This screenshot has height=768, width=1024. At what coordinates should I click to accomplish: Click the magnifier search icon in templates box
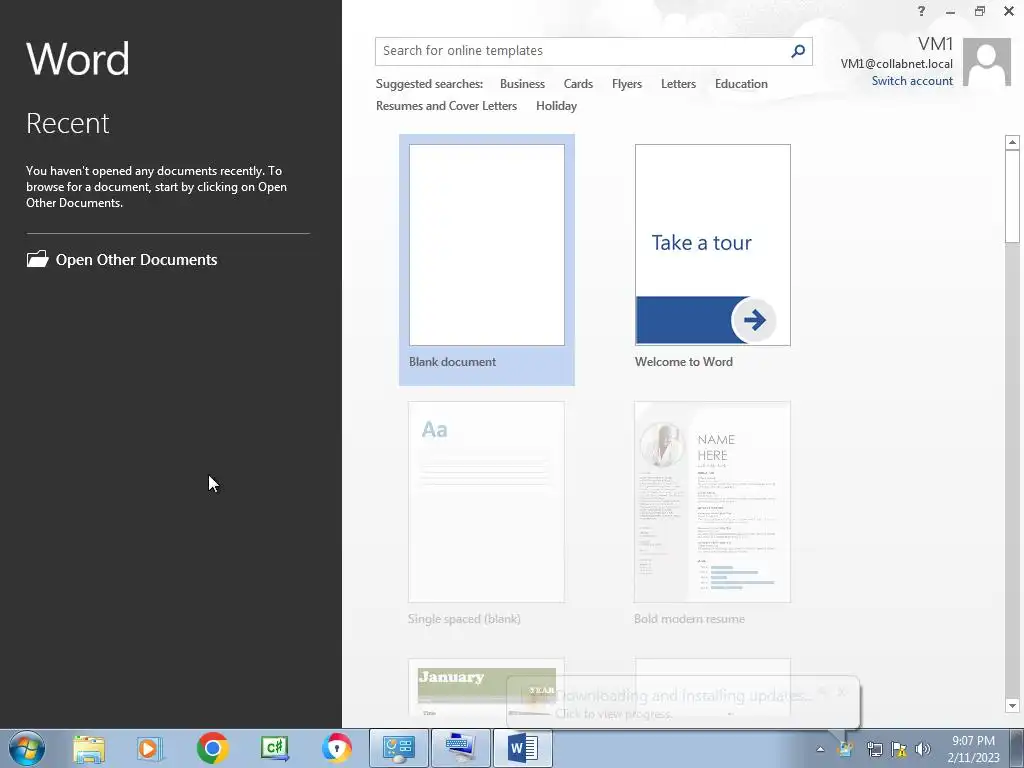click(797, 51)
